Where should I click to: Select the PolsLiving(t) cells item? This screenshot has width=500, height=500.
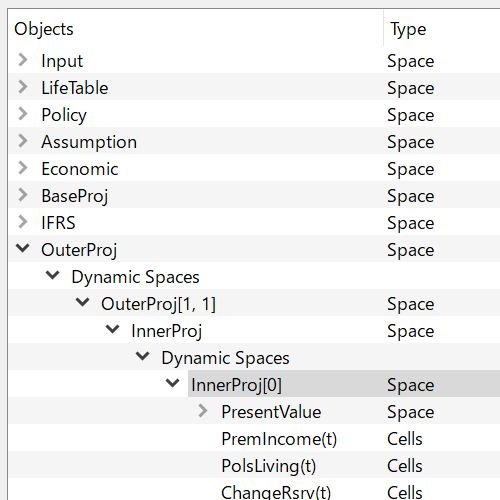(269, 466)
